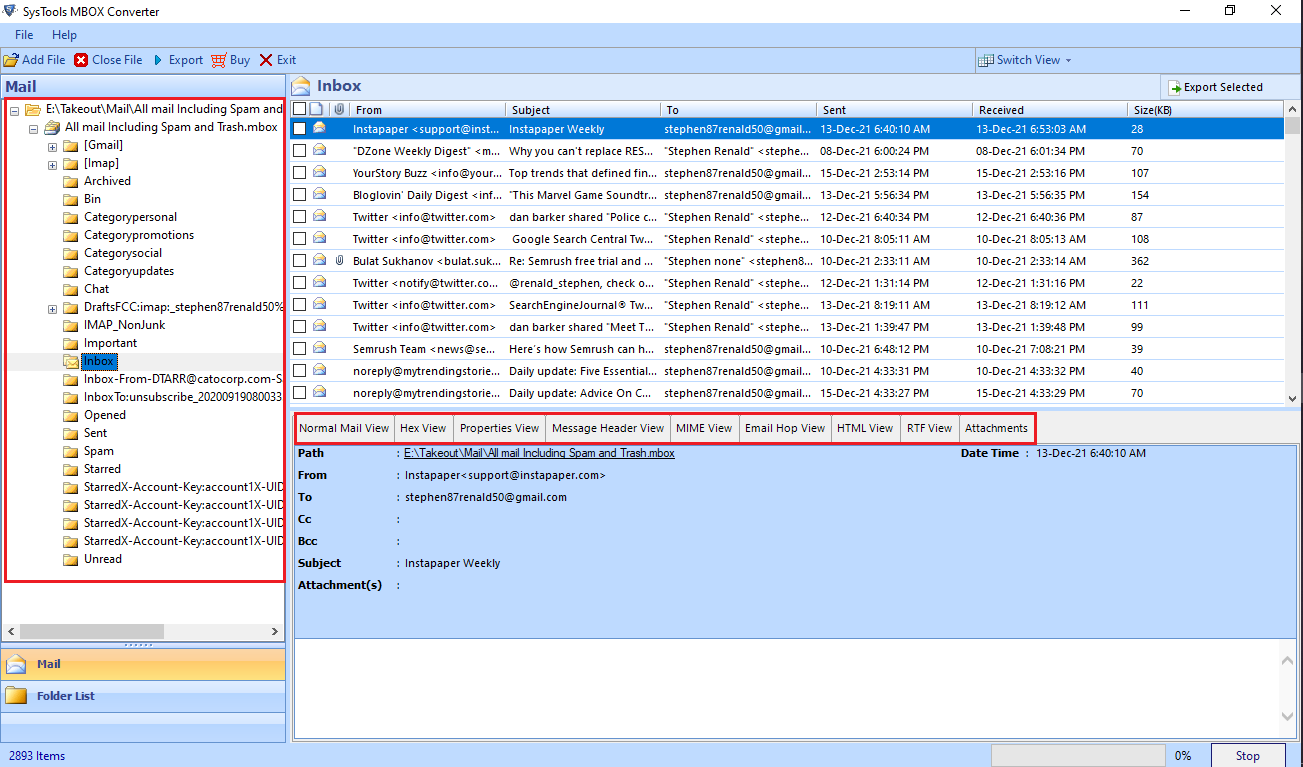1303x767 pixels.
Task: Open the HTML View tab
Action: click(865, 428)
